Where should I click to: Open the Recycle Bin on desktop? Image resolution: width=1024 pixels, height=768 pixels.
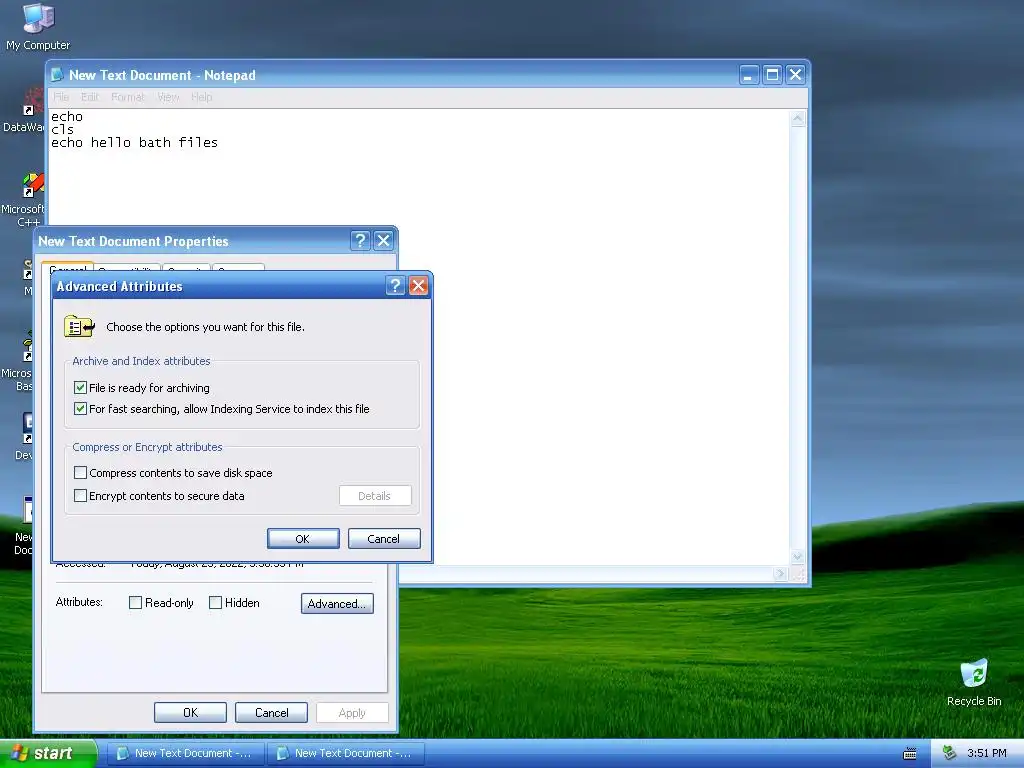coord(974,682)
